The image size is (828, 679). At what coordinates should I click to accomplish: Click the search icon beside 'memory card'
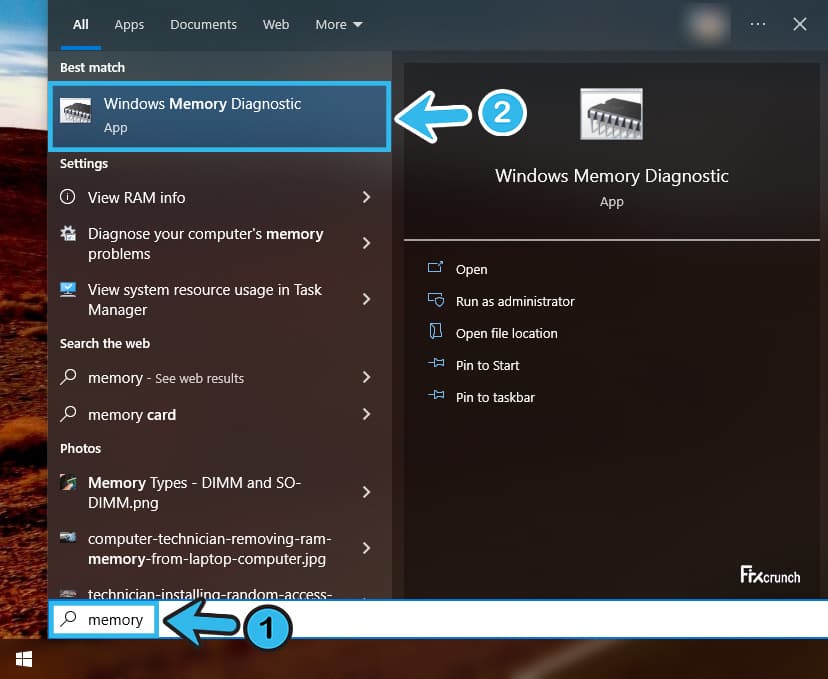click(69, 413)
